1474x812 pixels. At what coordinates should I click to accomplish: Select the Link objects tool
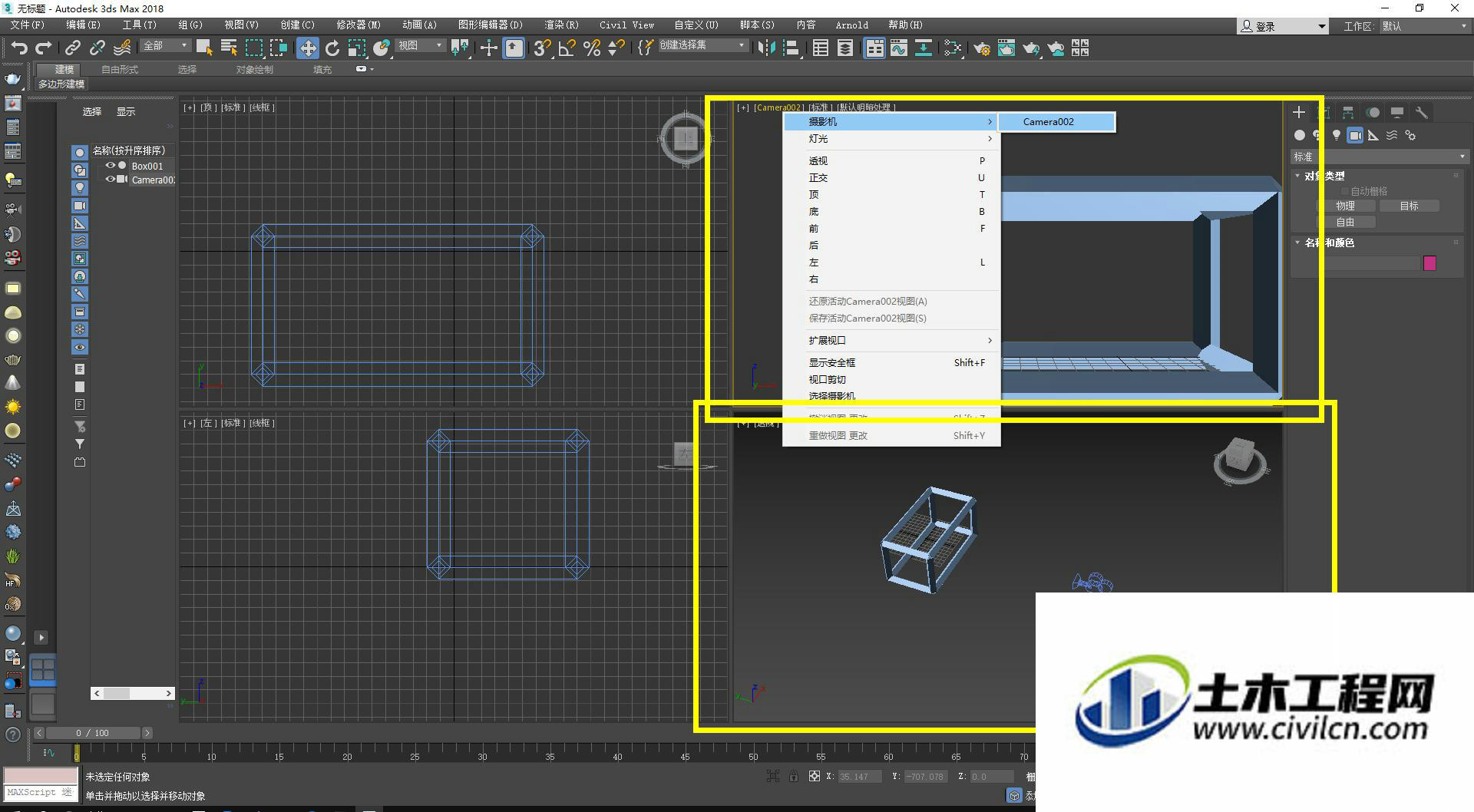click(72, 48)
